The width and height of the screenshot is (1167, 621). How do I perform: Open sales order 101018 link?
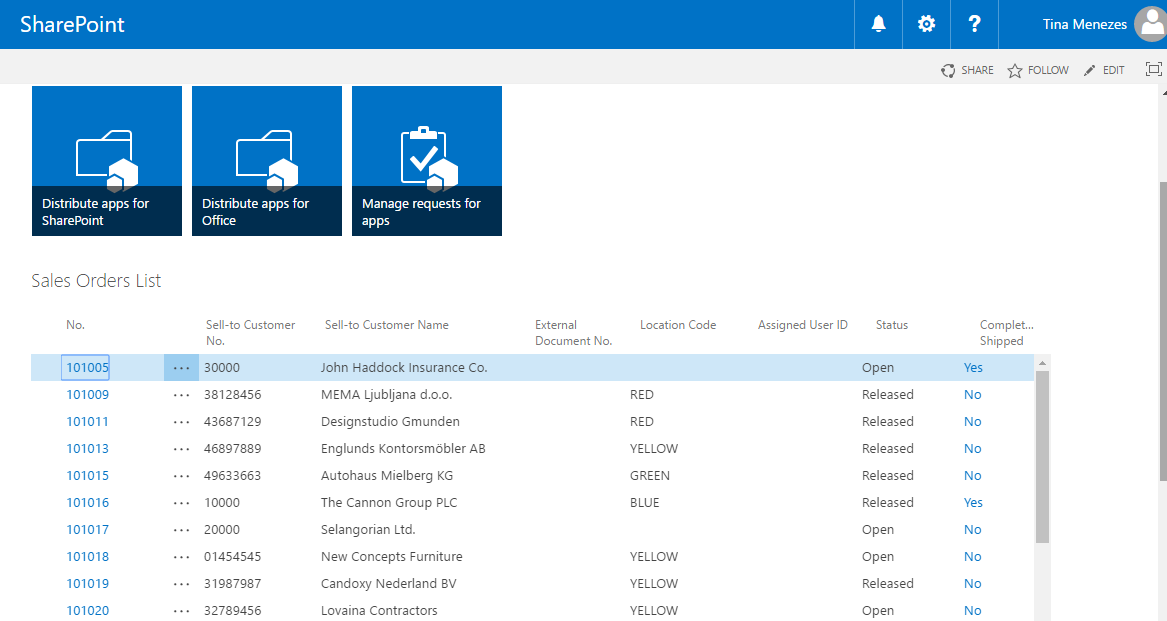coord(87,556)
